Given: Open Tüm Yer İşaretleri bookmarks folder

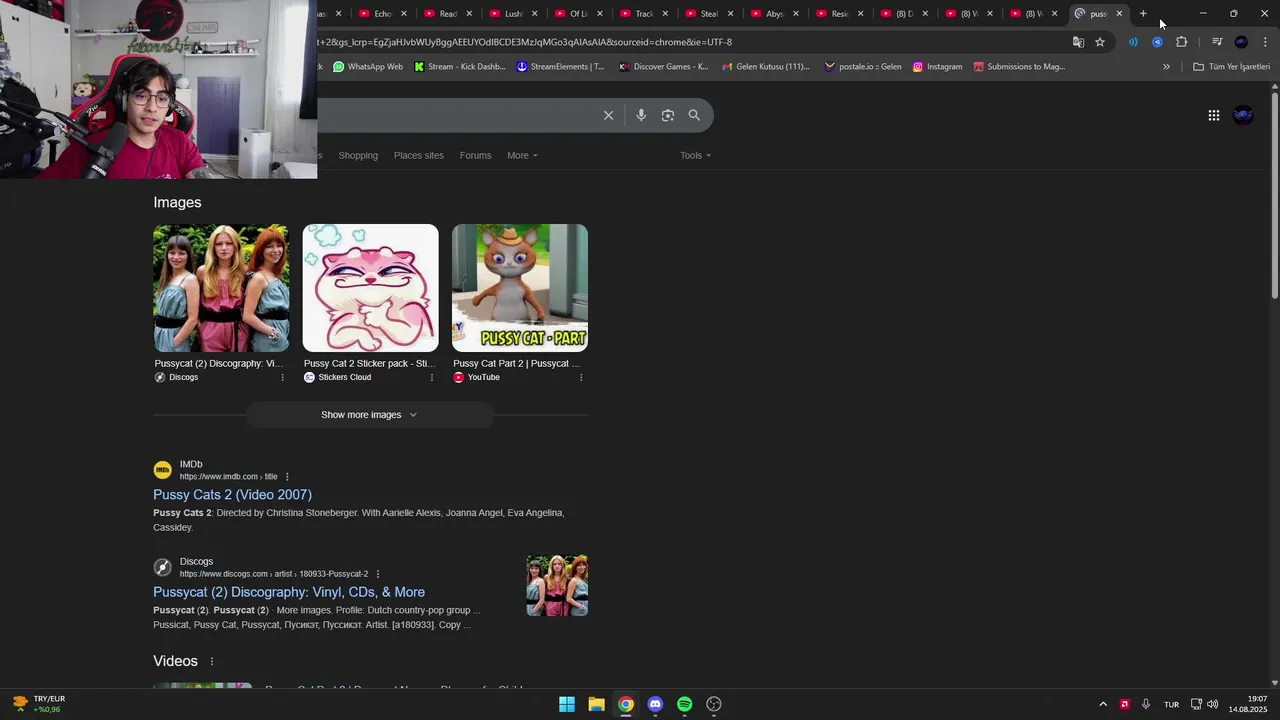Looking at the screenshot, I should [1232, 67].
